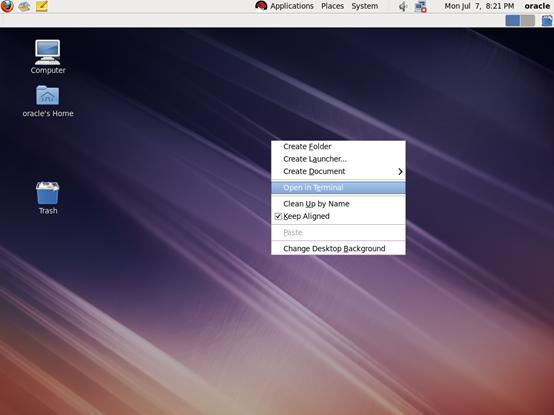554x415 pixels.
Task: Choose Create Folder from context menu
Action: point(338,147)
